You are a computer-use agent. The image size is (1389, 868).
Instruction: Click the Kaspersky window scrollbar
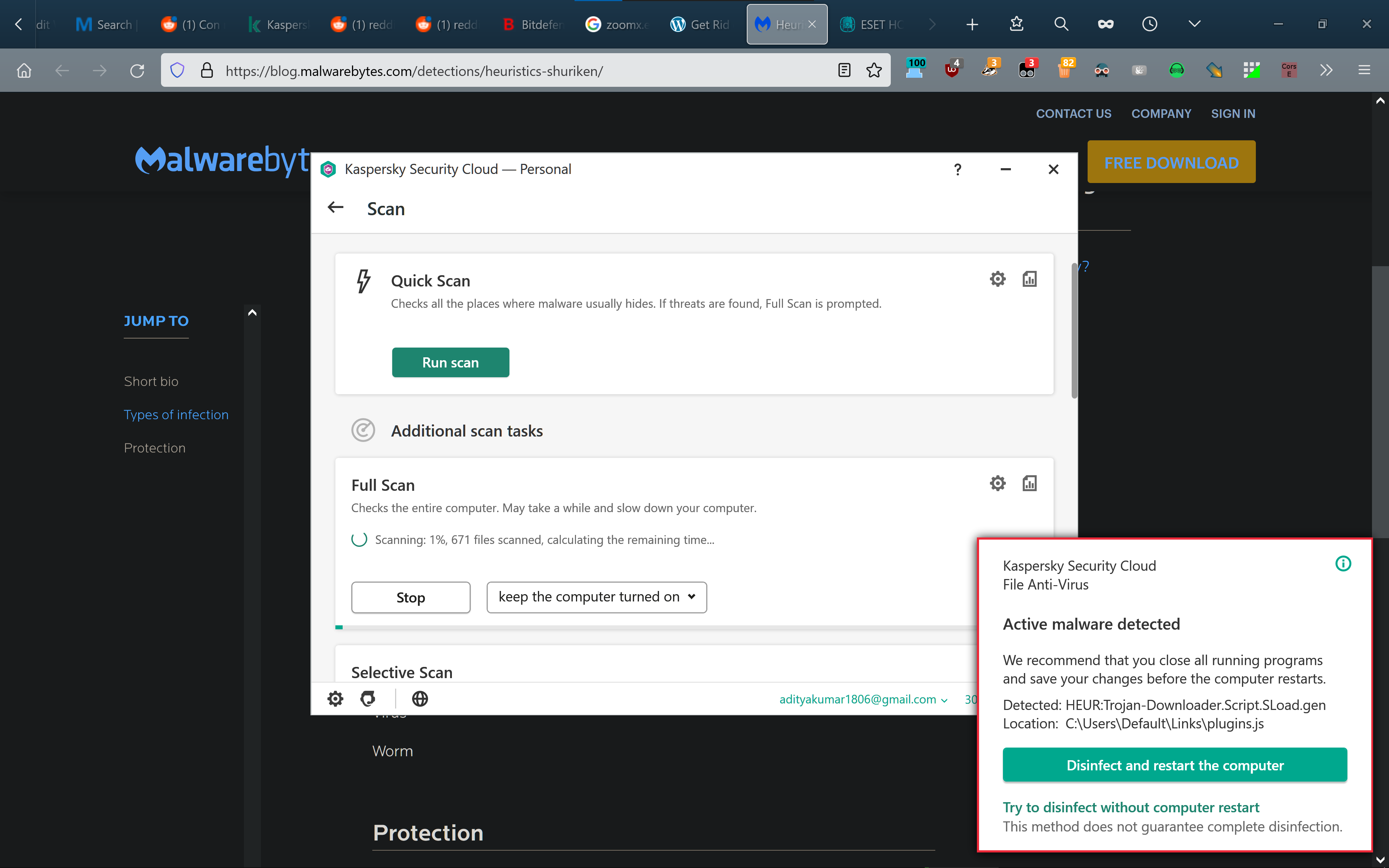tap(1074, 331)
